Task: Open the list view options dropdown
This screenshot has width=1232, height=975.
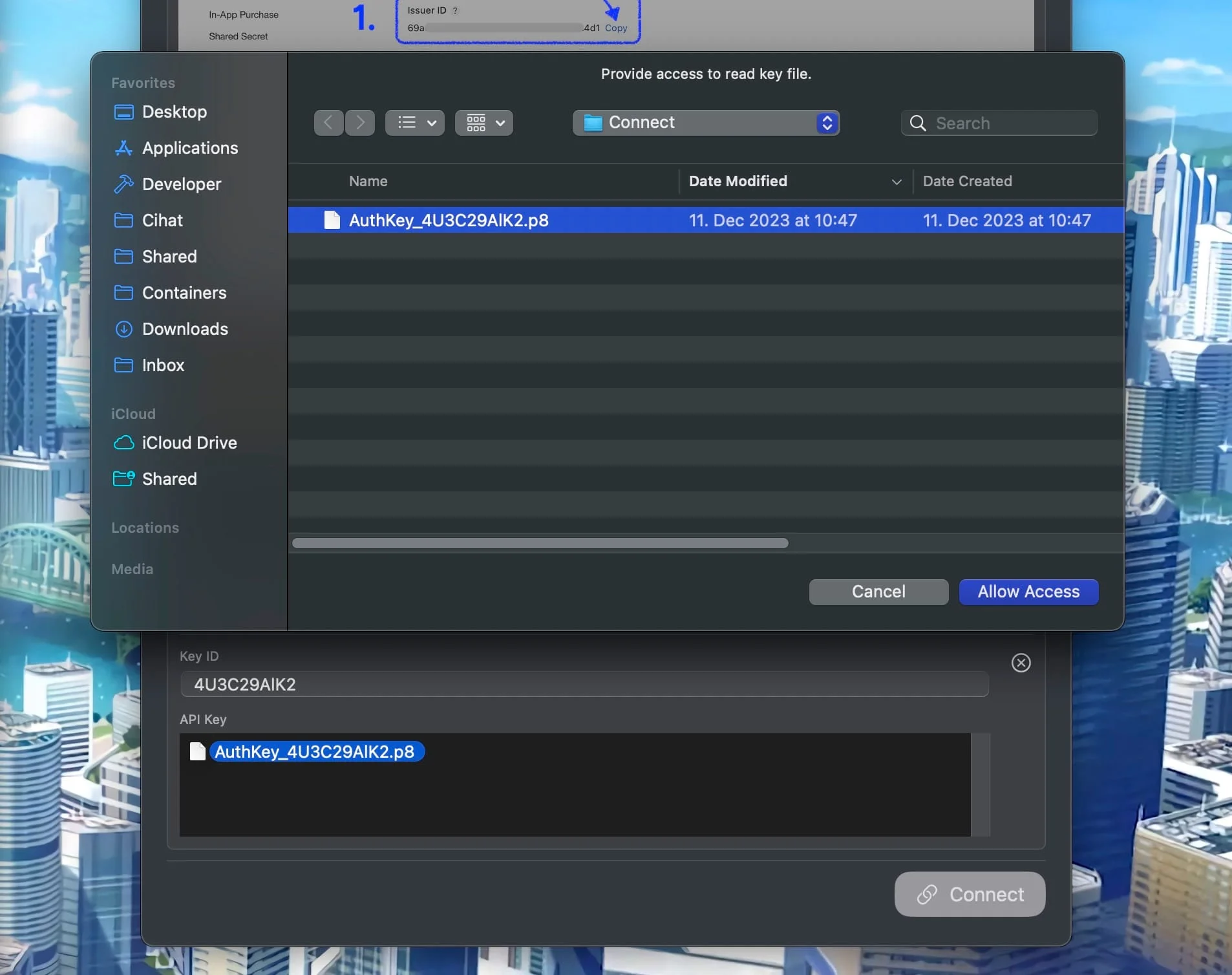Action: pos(415,123)
